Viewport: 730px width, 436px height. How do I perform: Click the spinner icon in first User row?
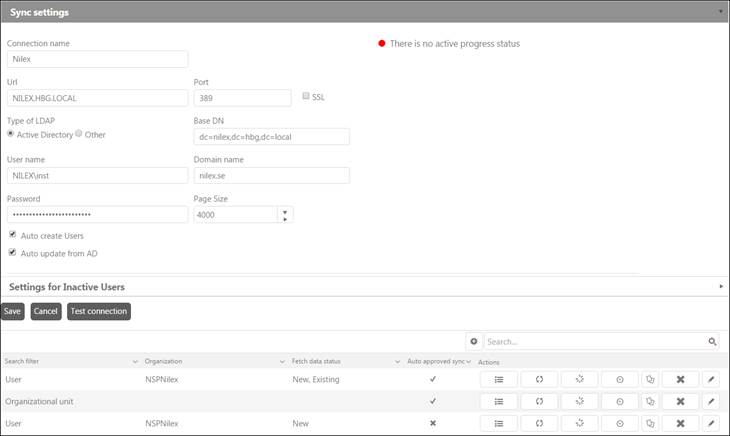click(x=579, y=380)
